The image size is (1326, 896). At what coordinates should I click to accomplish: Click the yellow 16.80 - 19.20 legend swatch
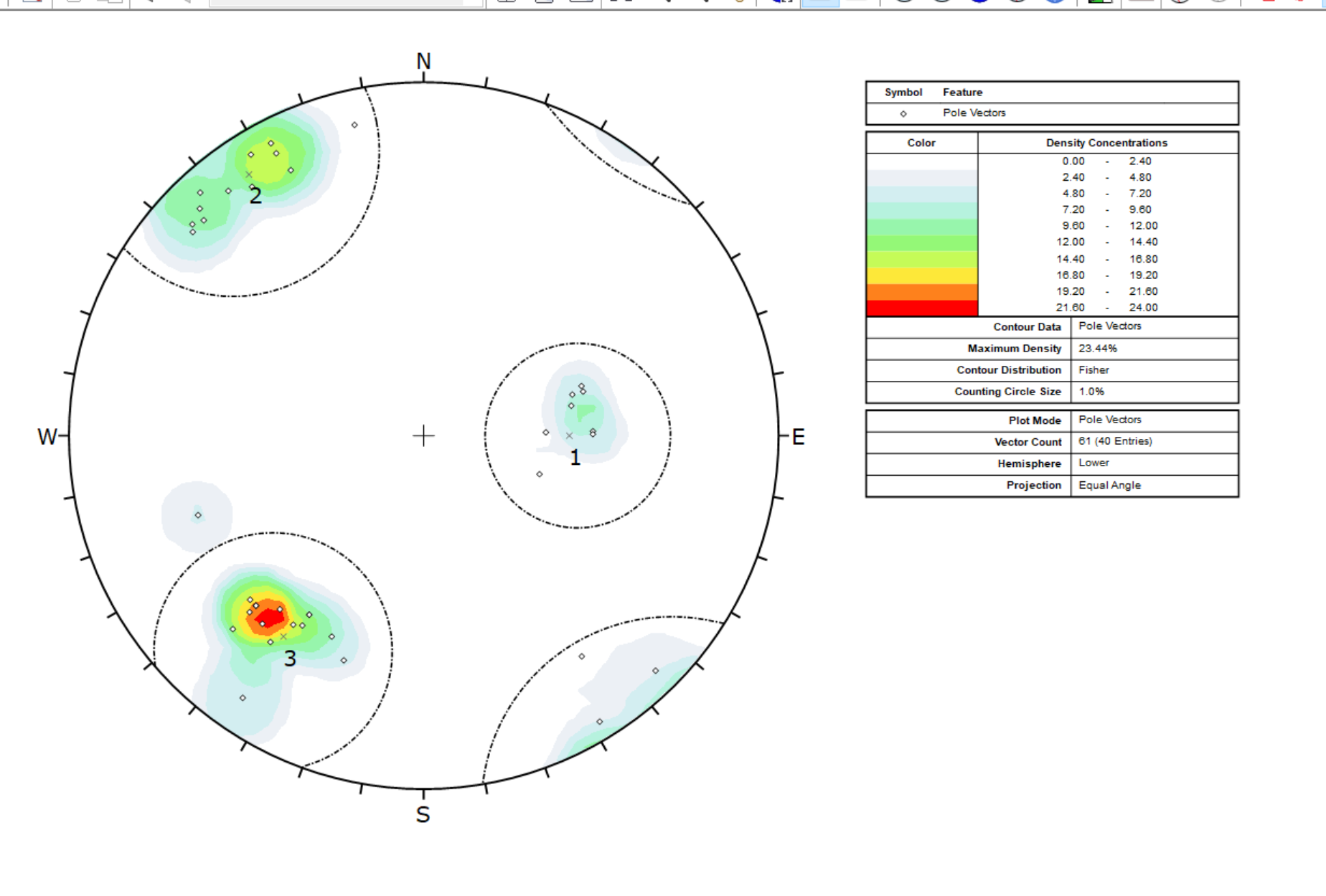point(922,275)
